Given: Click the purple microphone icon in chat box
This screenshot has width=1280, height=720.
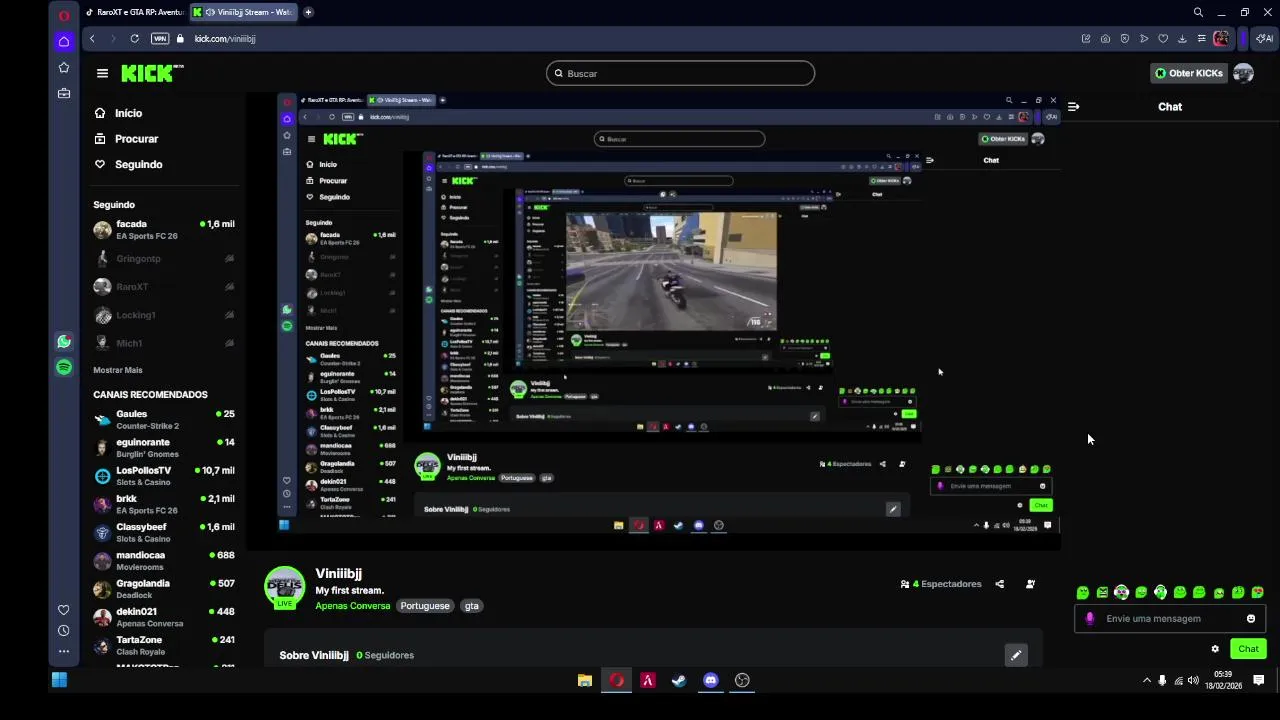Looking at the screenshot, I should coord(1090,619).
